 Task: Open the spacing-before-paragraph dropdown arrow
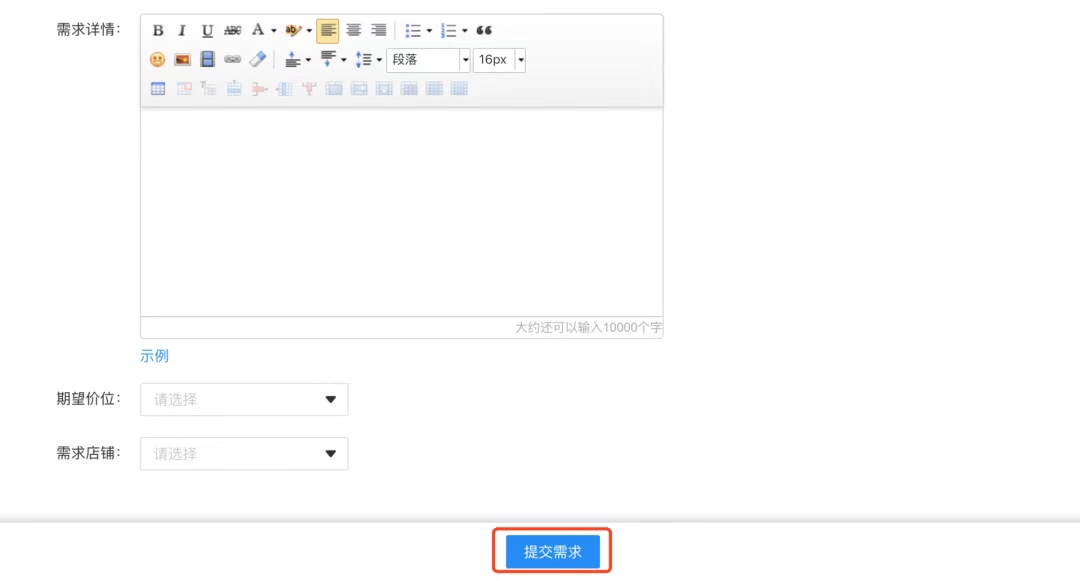pos(308,60)
